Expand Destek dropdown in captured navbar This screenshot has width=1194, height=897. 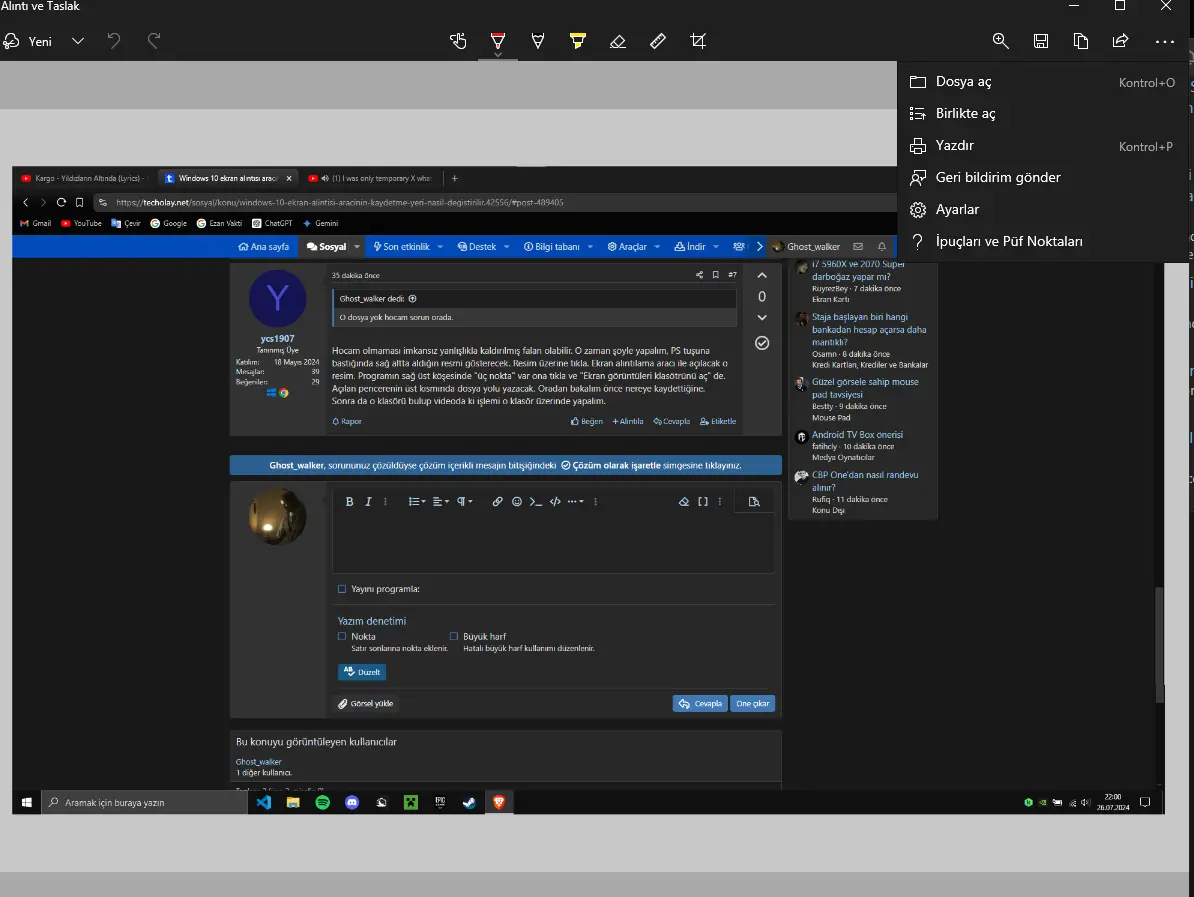point(506,247)
